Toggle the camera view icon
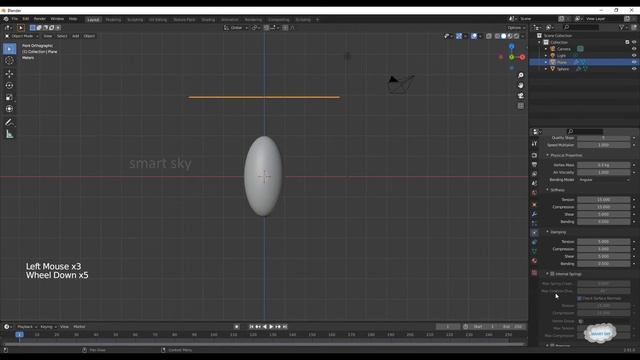This screenshot has width=640, height=360. click(520, 96)
